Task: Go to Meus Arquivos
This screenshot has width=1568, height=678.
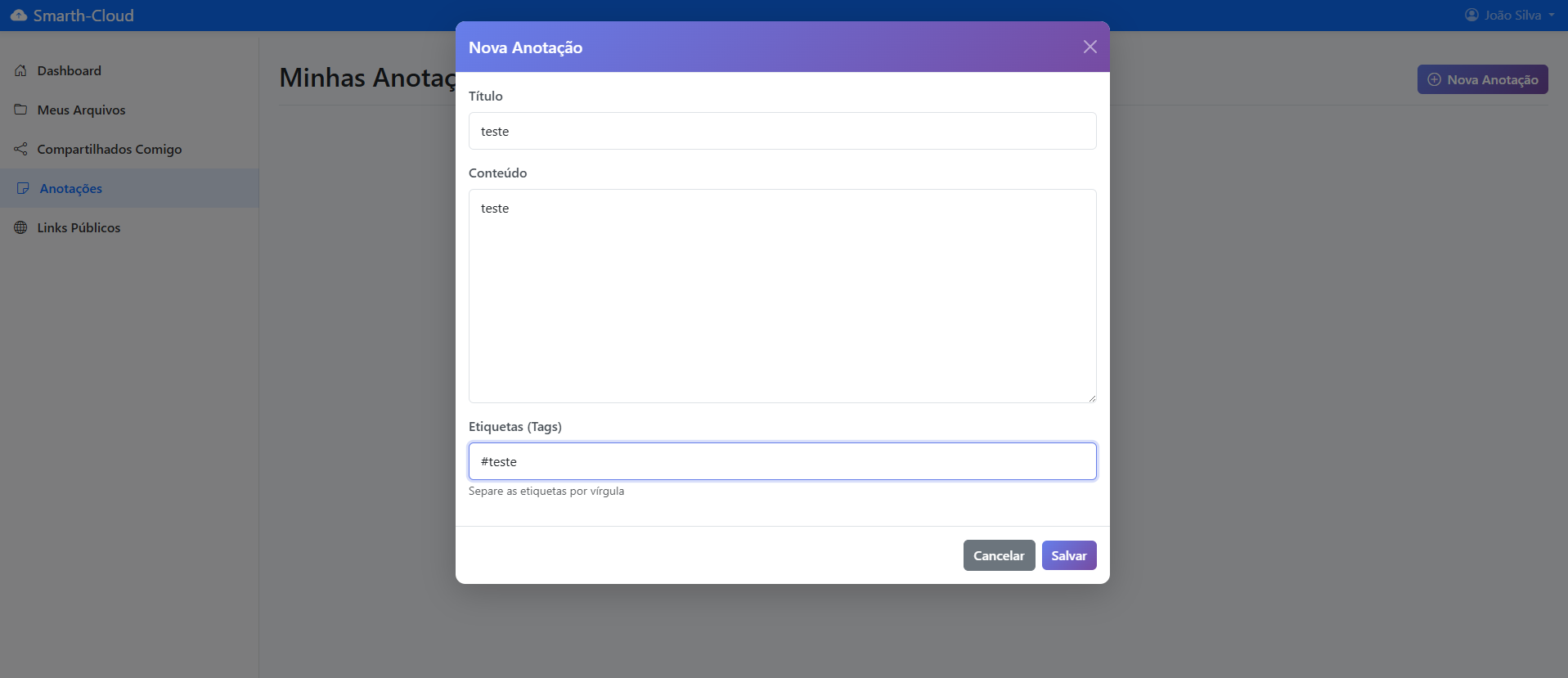Action: (x=81, y=110)
